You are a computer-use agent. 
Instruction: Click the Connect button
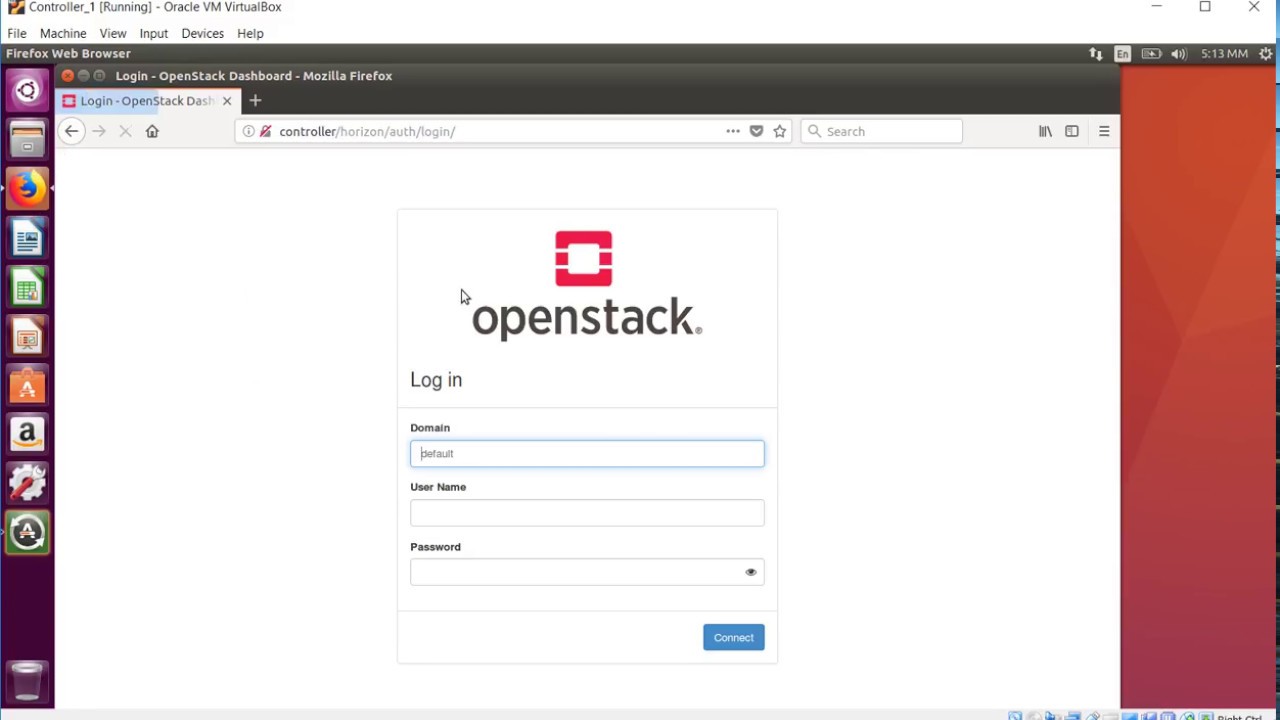(x=734, y=637)
